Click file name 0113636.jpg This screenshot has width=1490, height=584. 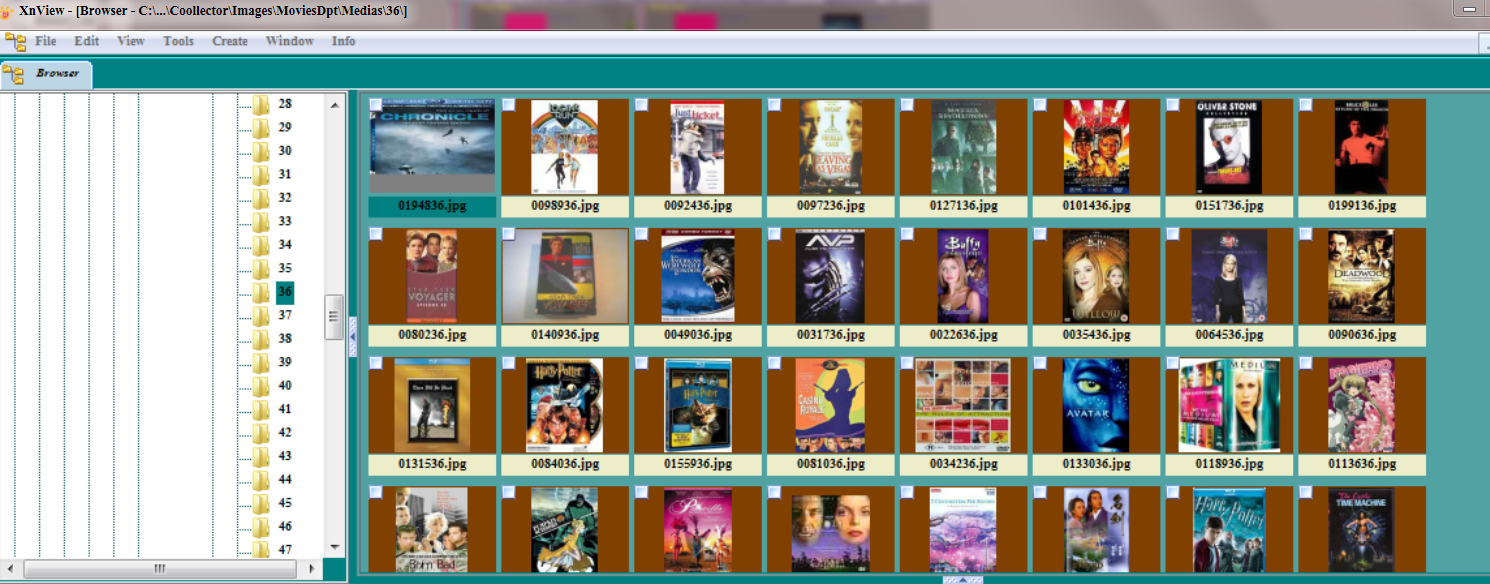(x=1362, y=464)
